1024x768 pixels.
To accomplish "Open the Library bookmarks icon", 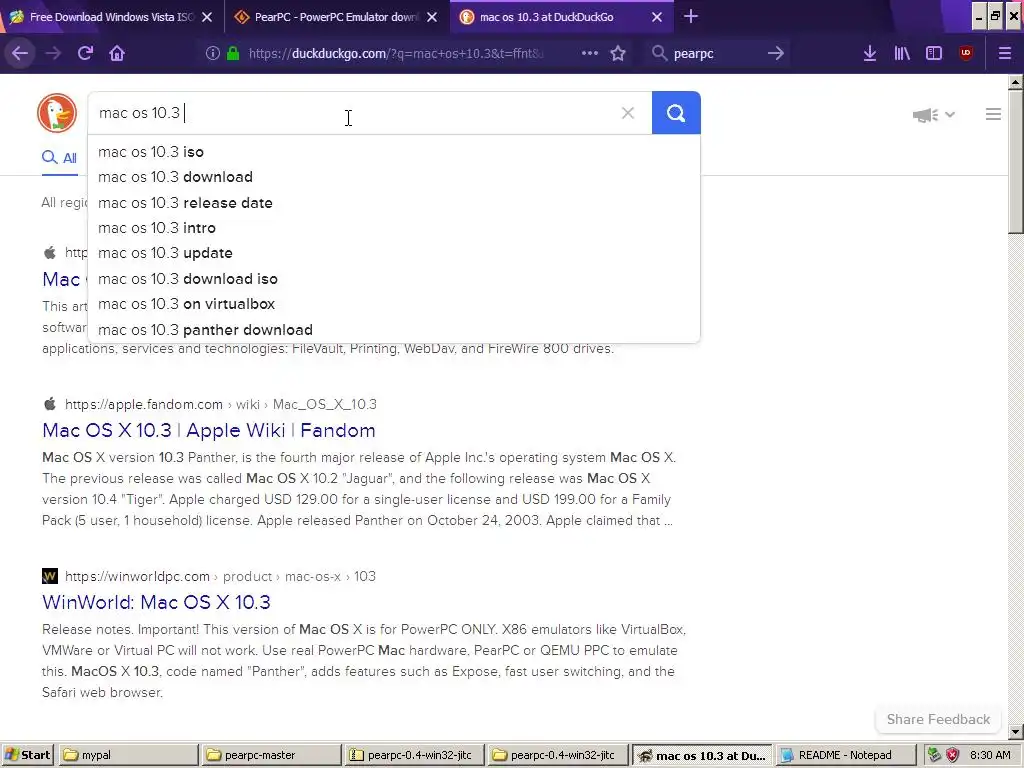I will coord(902,54).
